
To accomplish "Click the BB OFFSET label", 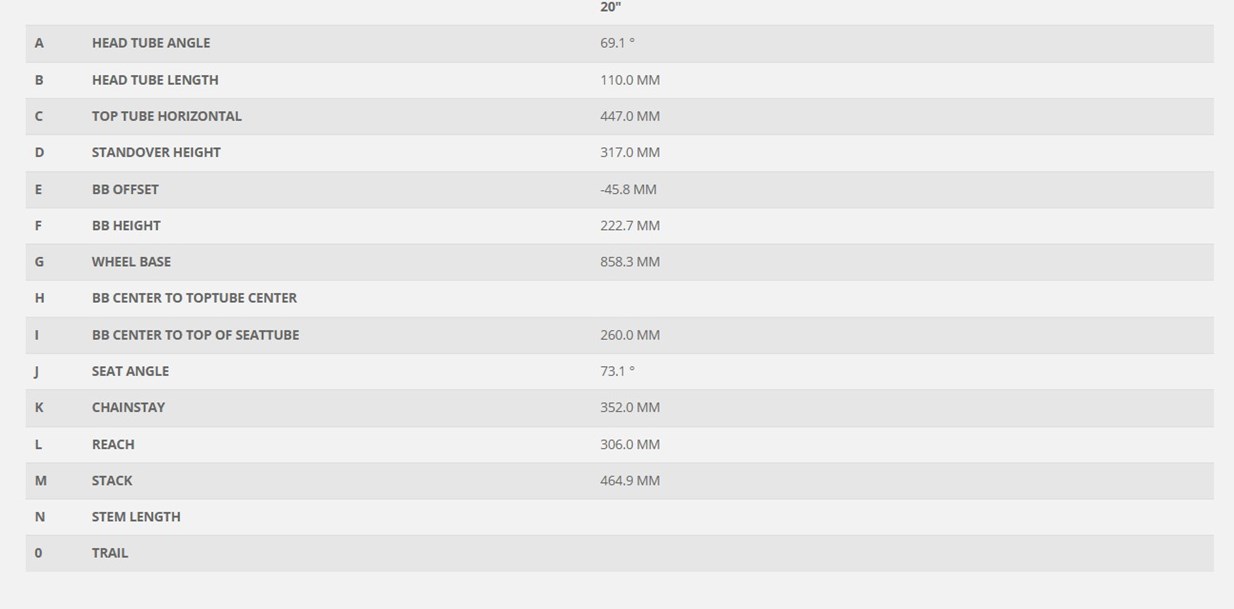I will 125,189.
